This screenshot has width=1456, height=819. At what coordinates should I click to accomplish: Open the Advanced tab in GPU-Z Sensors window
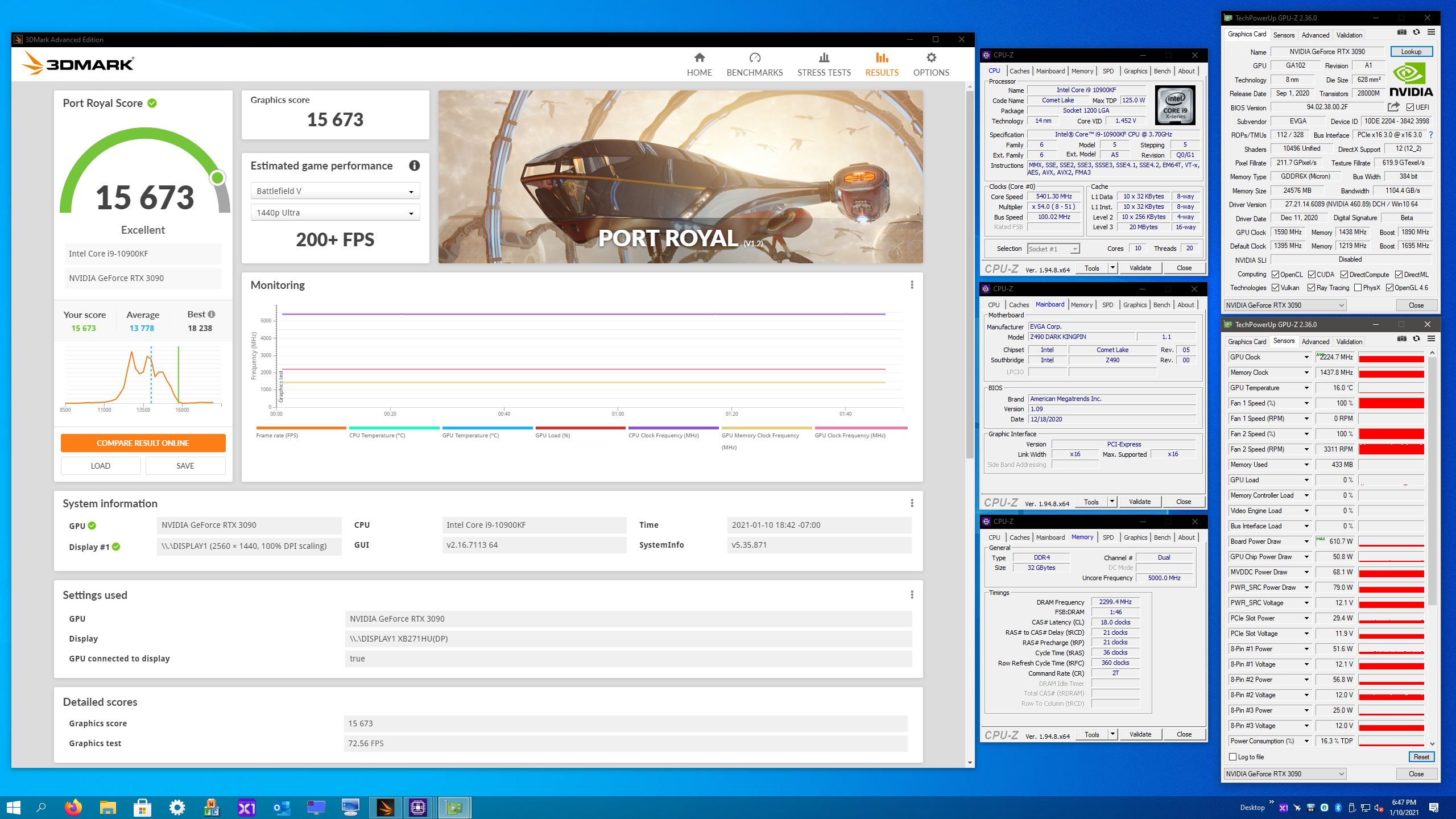tap(1315, 342)
